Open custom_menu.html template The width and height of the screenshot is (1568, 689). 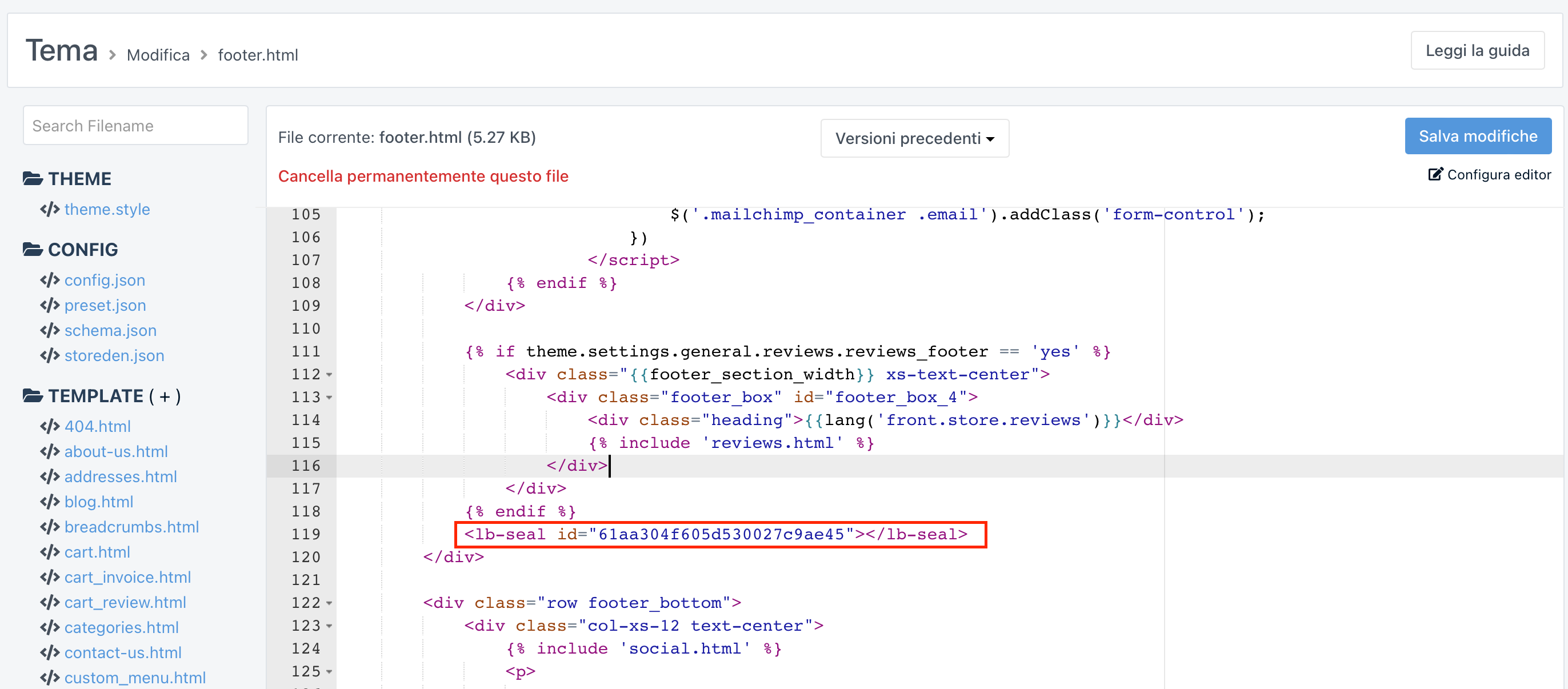coord(135,677)
